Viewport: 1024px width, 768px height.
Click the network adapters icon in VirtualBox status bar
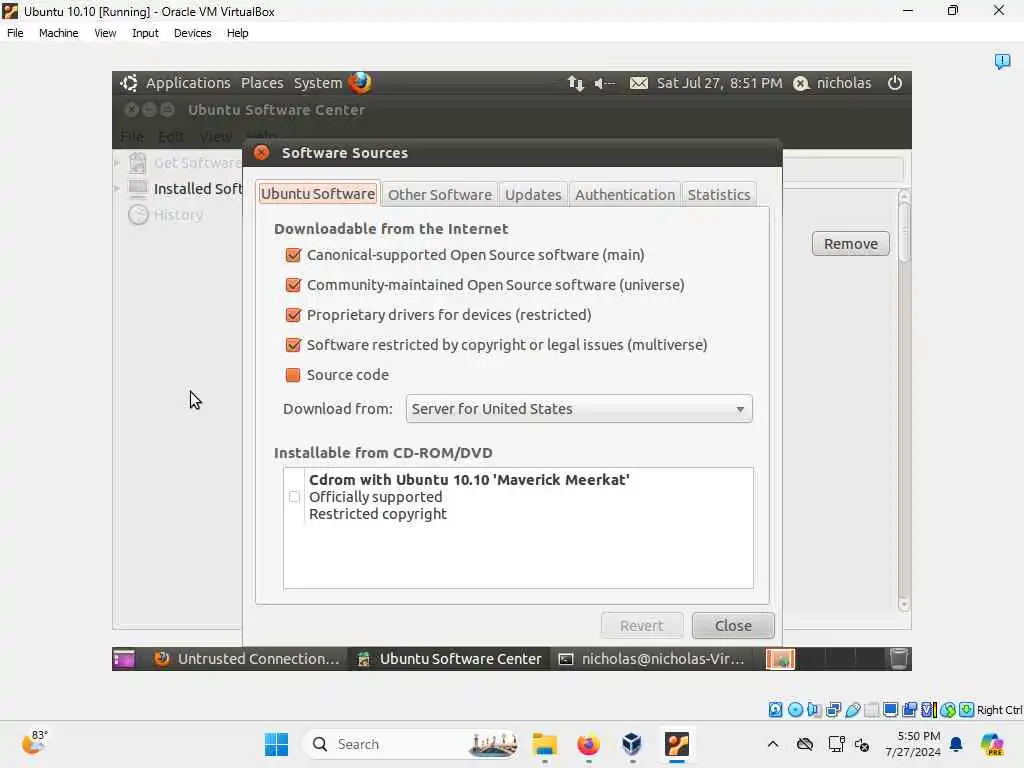[x=833, y=710]
